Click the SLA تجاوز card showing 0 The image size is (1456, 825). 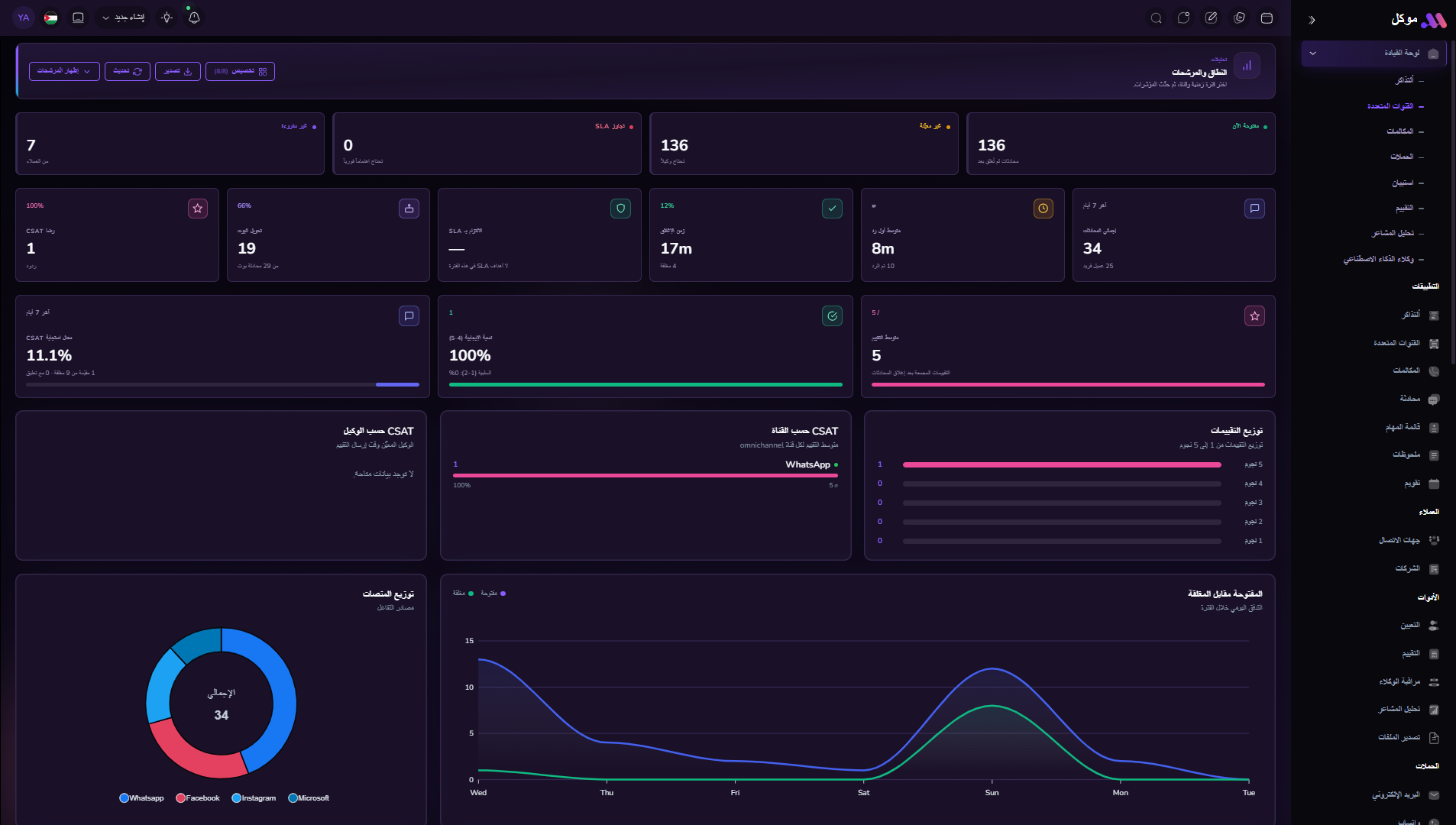click(x=487, y=144)
